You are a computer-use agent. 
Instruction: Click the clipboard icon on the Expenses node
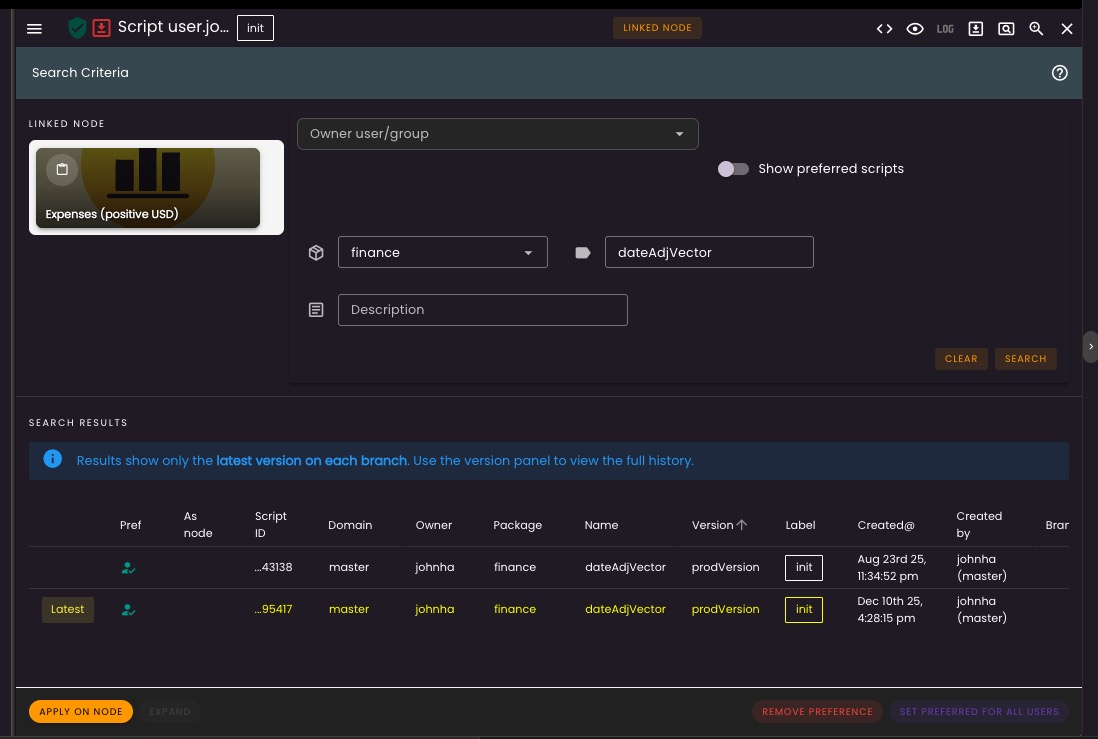(x=62, y=169)
